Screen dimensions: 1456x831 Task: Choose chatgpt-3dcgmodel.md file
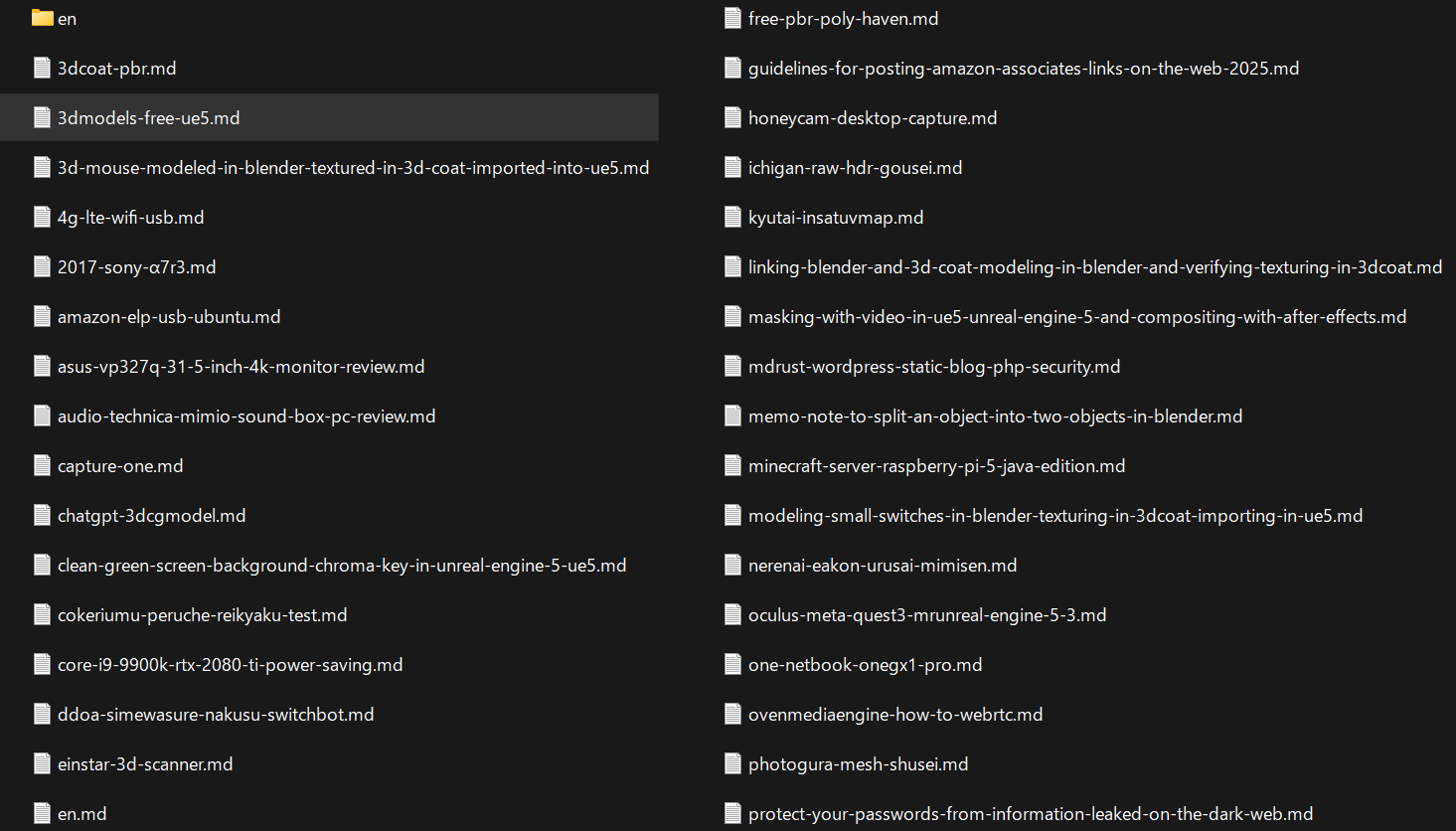[x=152, y=515]
